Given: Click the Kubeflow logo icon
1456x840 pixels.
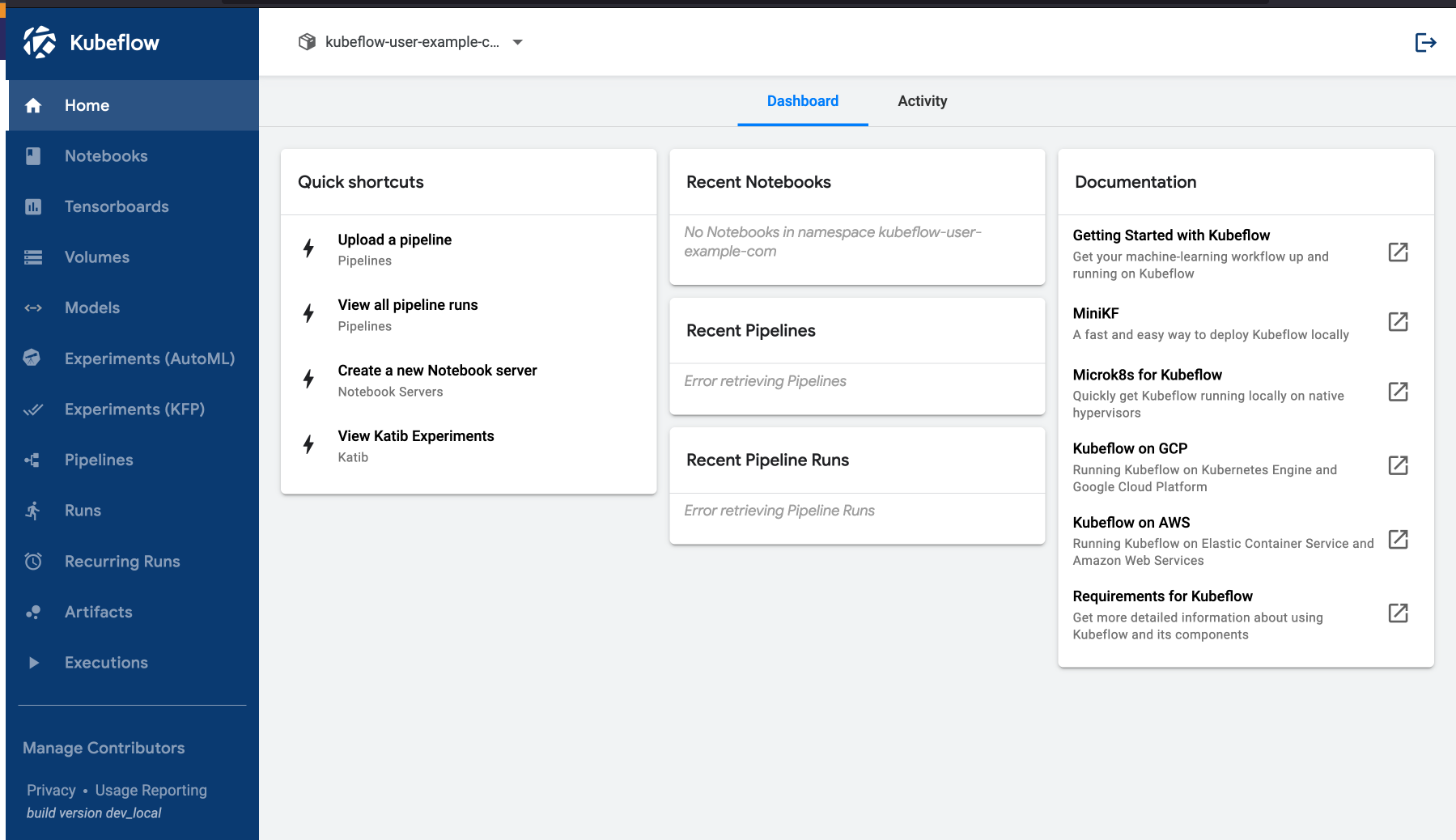Looking at the screenshot, I should click(40, 42).
